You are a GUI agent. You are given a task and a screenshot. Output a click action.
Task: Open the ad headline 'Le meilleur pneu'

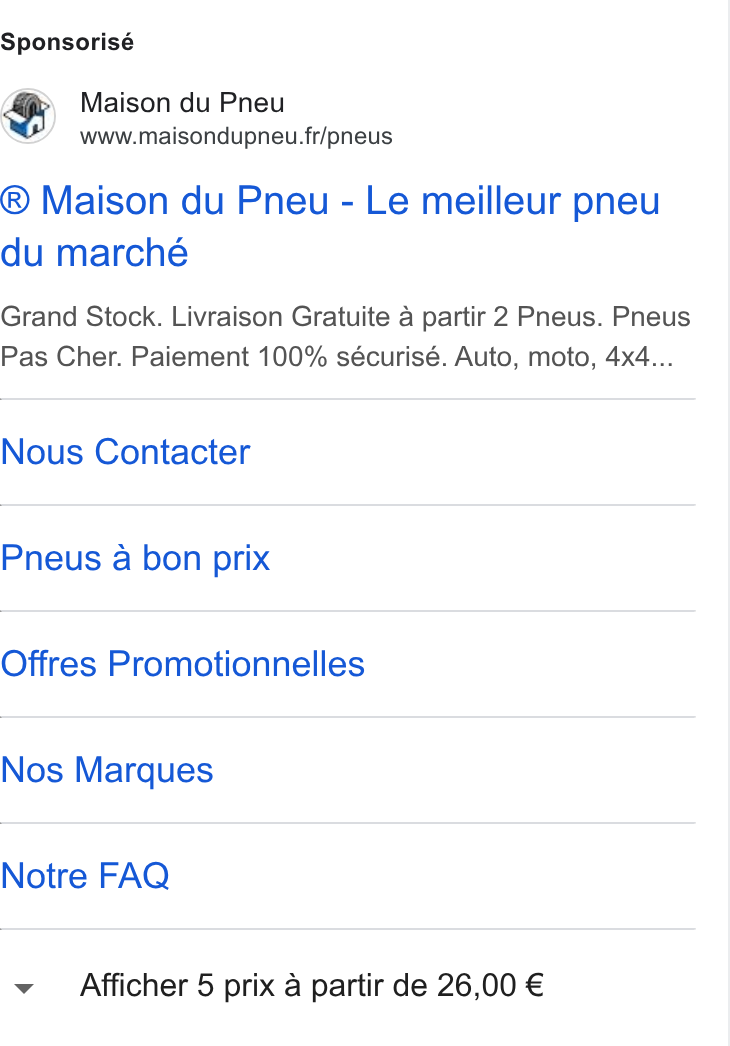[x=330, y=226]
